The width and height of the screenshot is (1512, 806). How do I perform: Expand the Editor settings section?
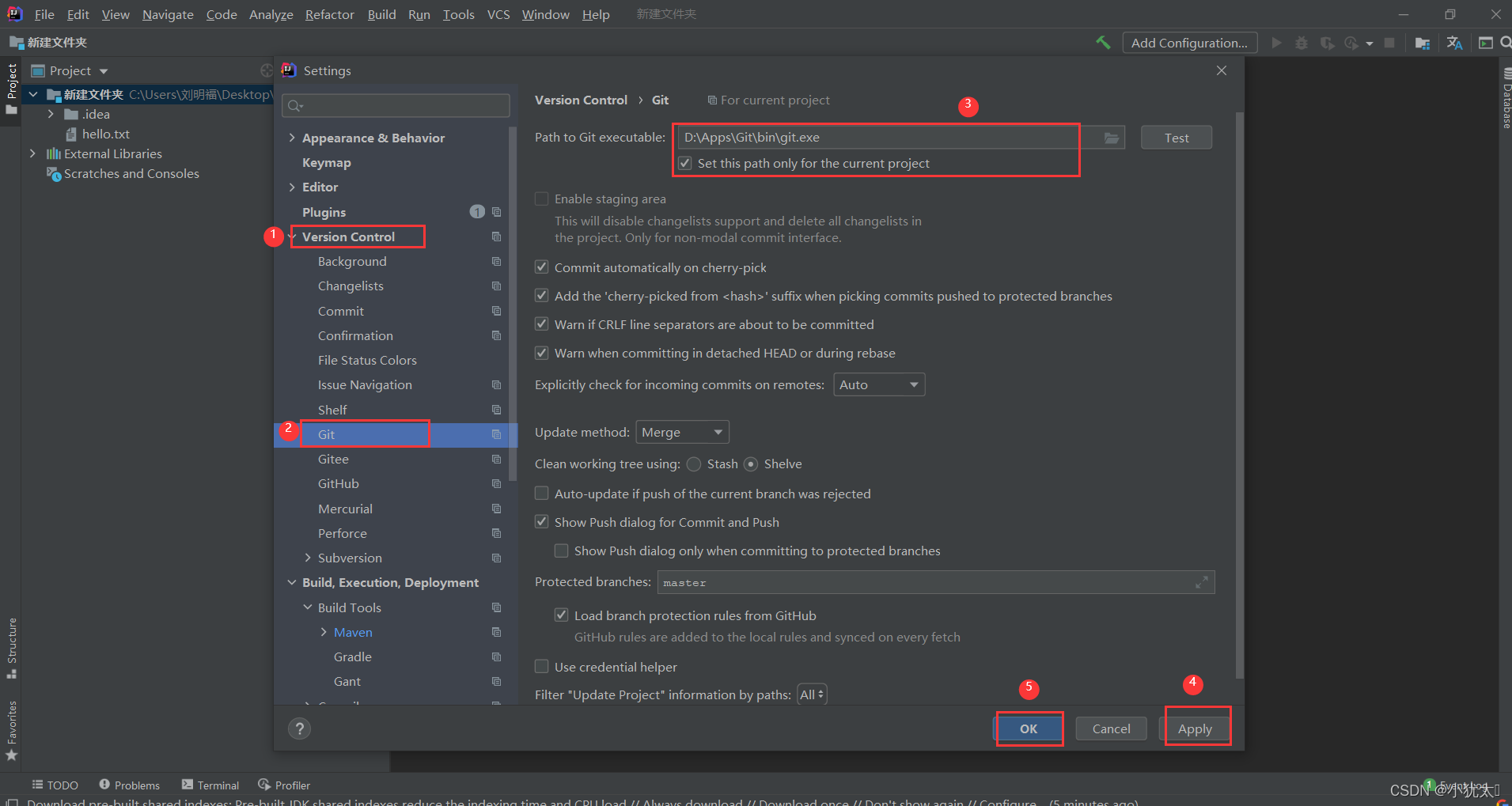click(292, 187)
